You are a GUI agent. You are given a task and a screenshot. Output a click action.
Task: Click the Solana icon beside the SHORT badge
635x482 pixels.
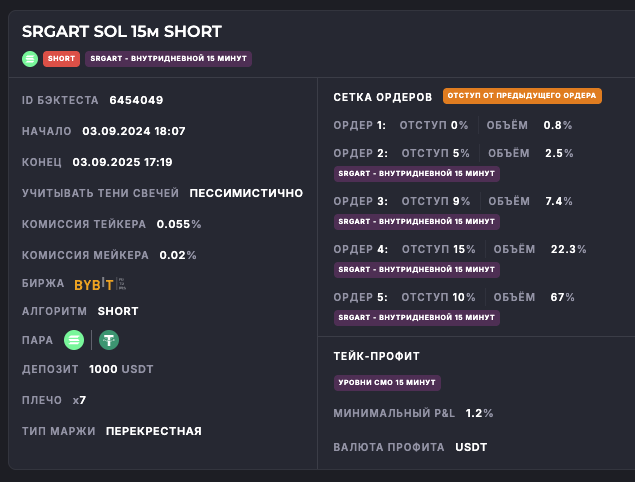pyautogui.click(x=30, y=59)
